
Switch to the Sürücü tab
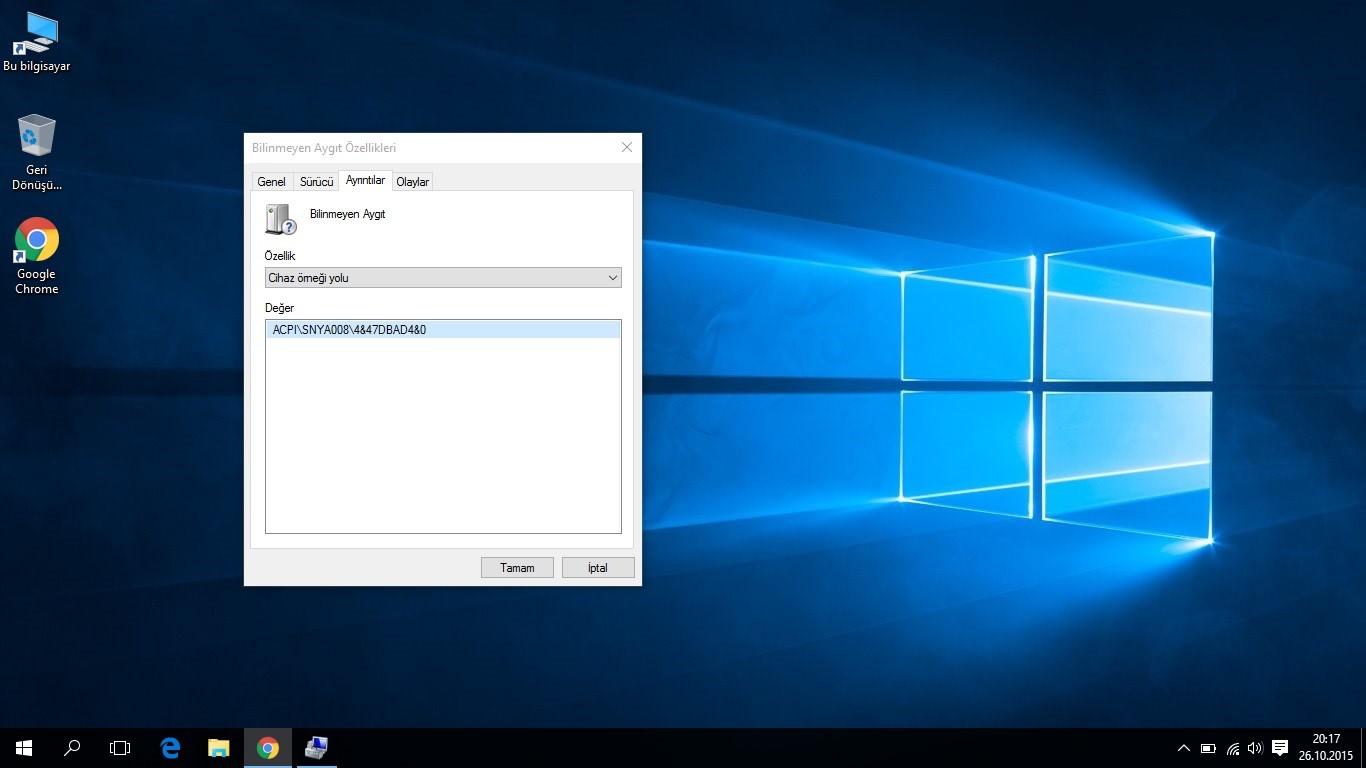point(316,182)
